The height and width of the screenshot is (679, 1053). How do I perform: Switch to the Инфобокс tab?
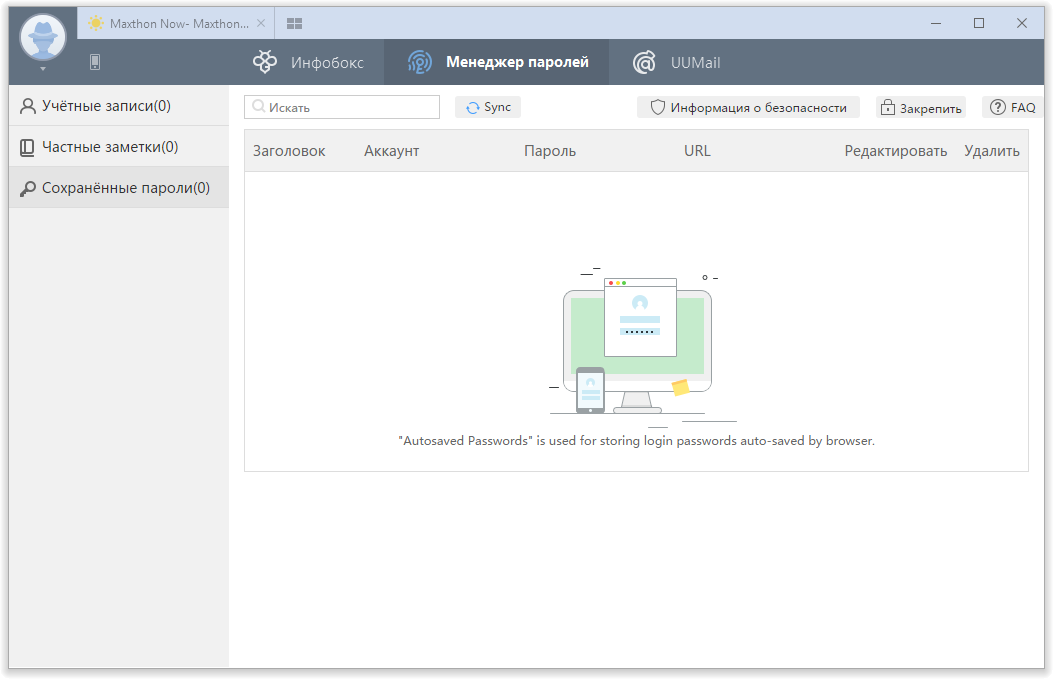pyautogui.click(x=309, y=62)
